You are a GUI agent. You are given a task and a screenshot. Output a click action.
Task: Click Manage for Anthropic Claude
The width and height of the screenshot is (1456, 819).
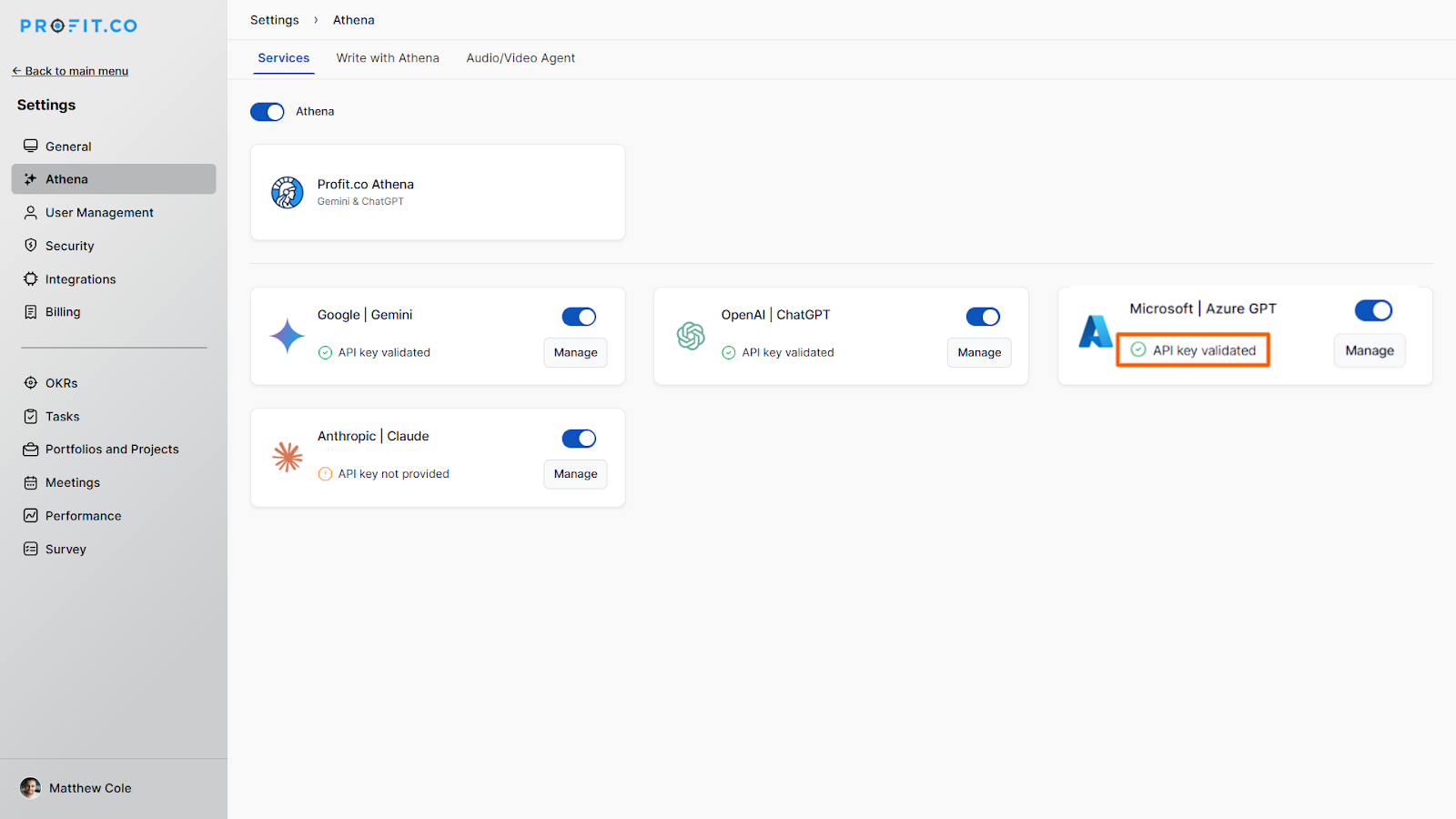576,474
